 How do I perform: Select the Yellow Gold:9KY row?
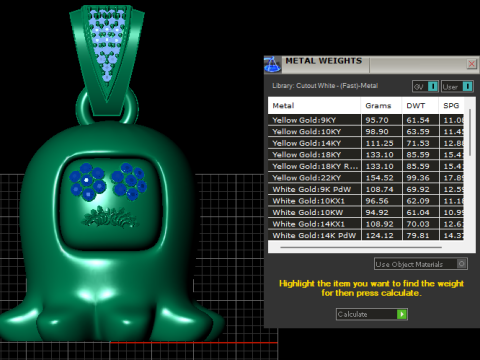click(x=366, y=120)
